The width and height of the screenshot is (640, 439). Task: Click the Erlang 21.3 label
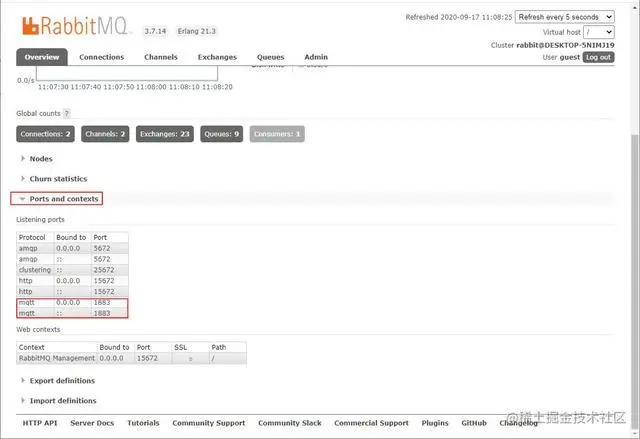click(x=197, y=31)
